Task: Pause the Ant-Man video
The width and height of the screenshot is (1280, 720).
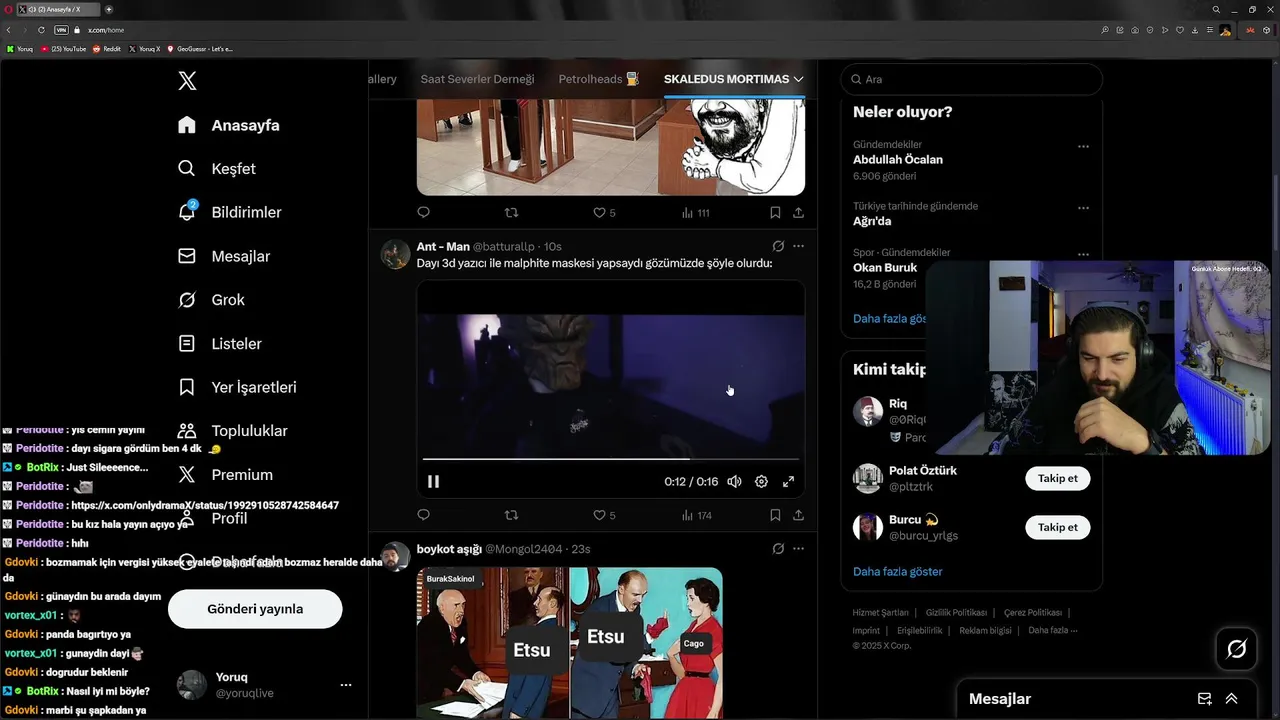Action: (433, 481)
